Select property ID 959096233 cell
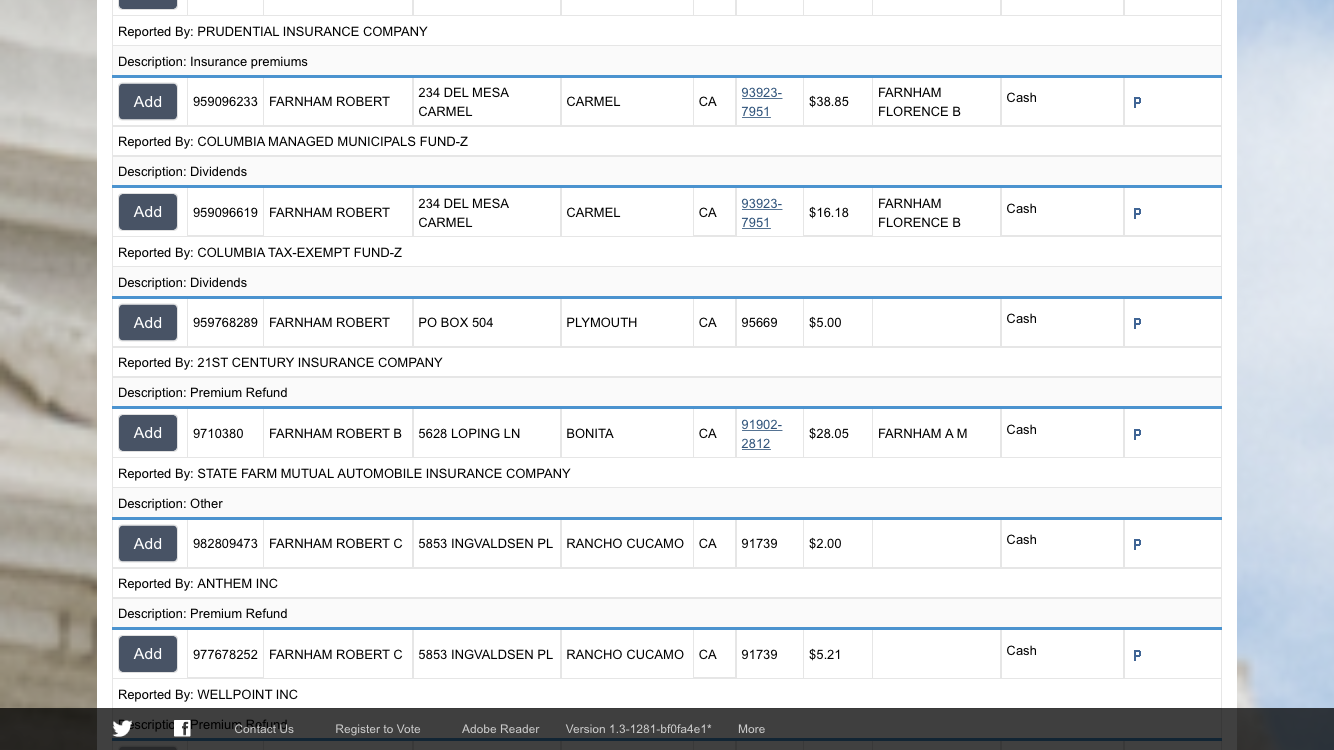1334x750 pixels. coord(225,101)
